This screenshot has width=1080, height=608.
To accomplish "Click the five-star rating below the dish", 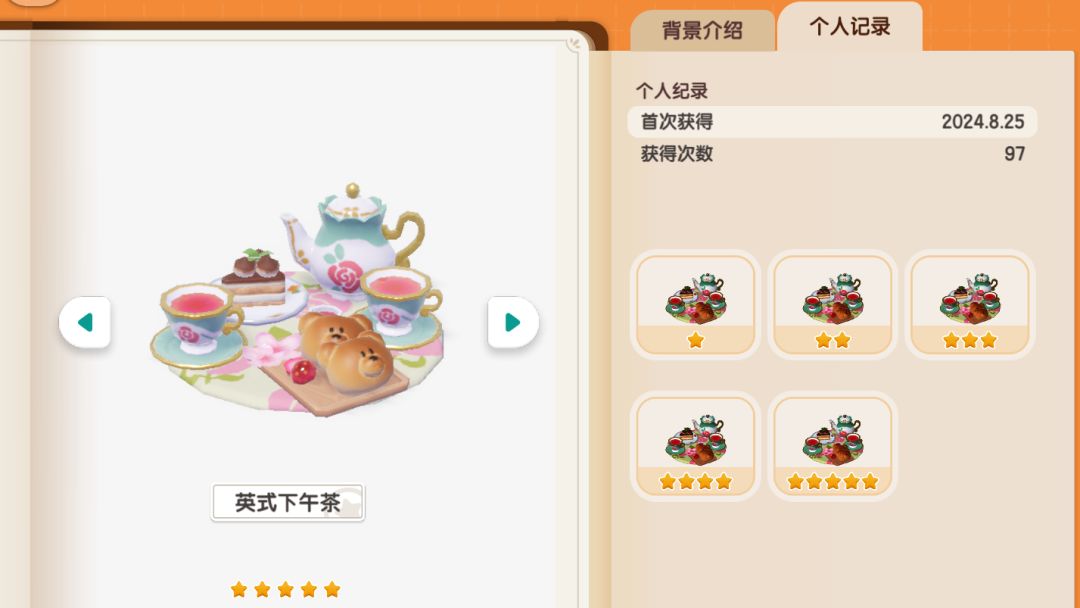I will (x=285, y=589).
